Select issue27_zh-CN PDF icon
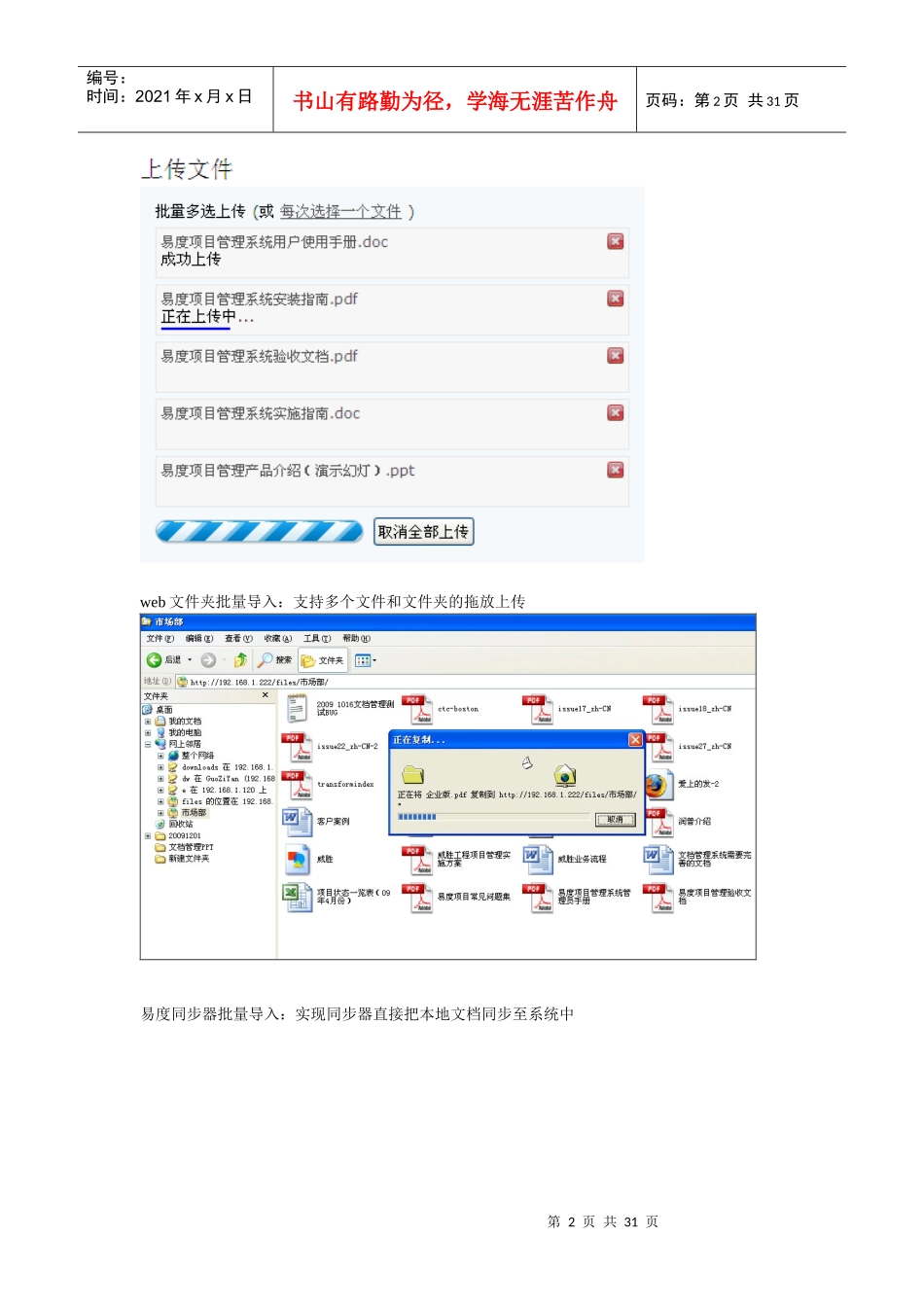924x1307 pixels. pos(660,747)
